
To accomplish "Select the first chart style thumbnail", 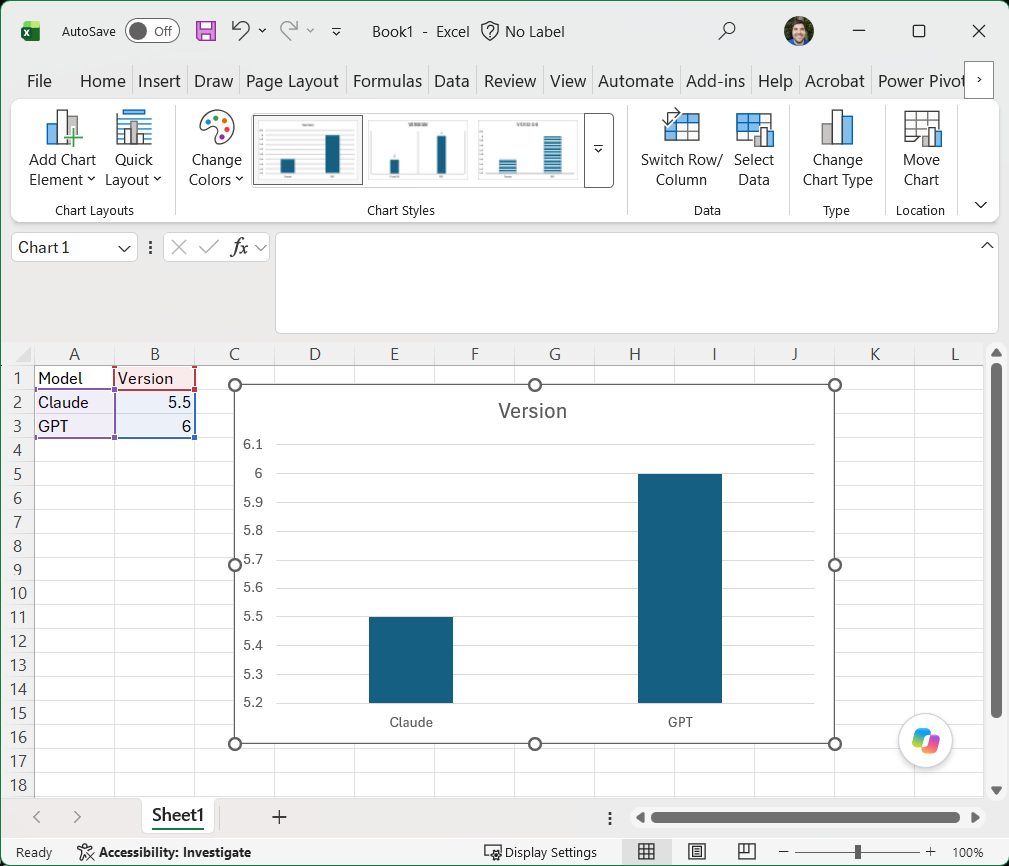I will 308,150.
